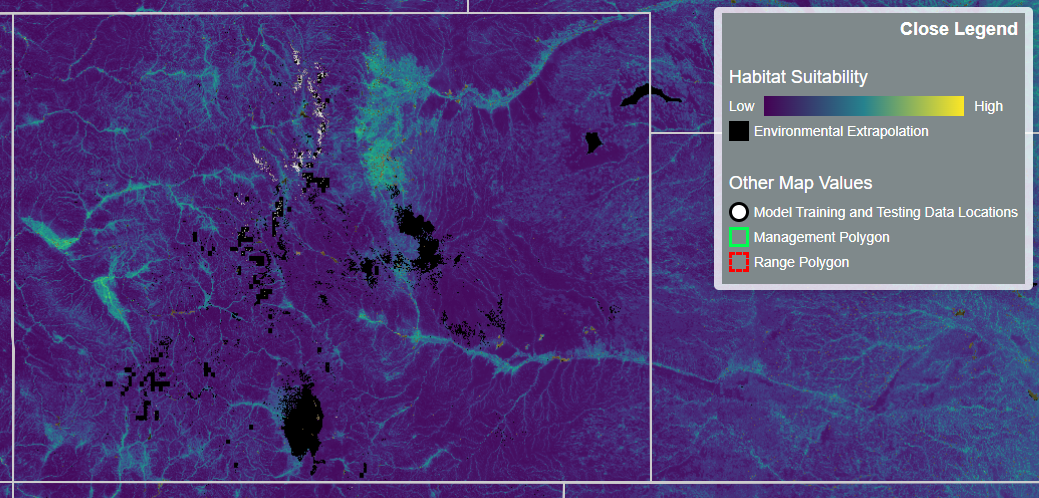
Task: Click the habitat suitability color gradient bar
Action: coord(863,106)
